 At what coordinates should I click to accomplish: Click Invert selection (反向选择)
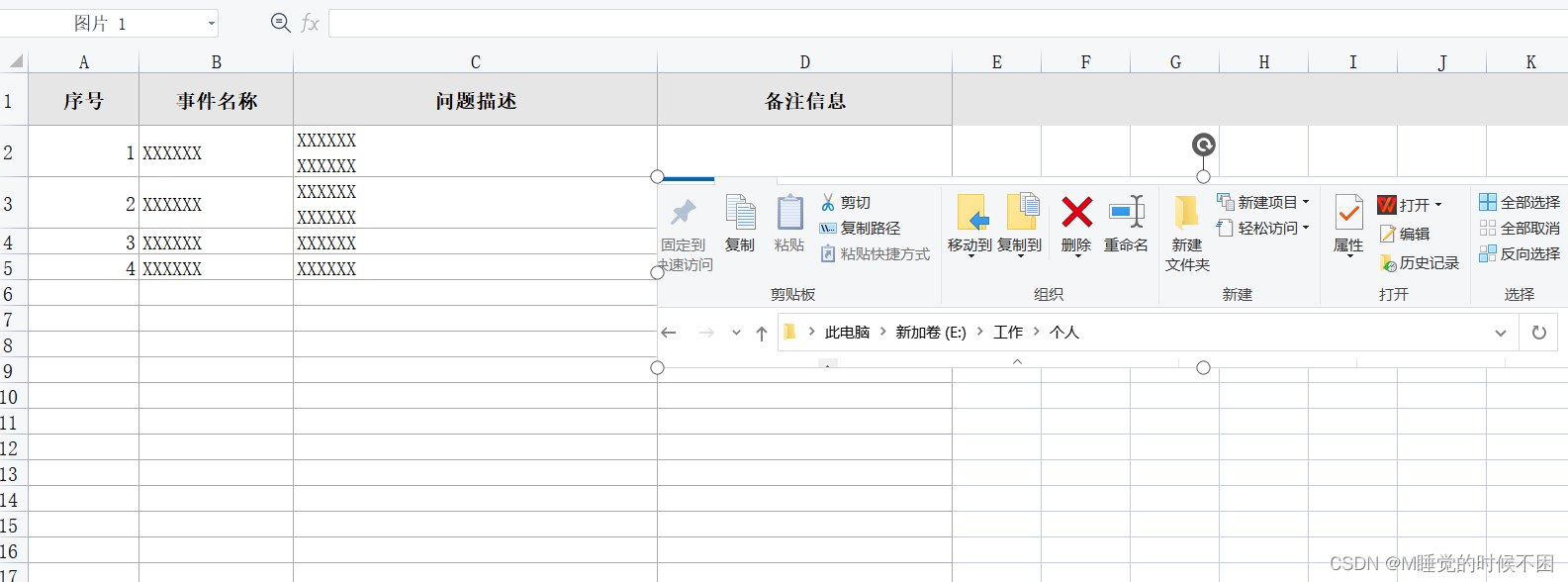point(1520,253)
